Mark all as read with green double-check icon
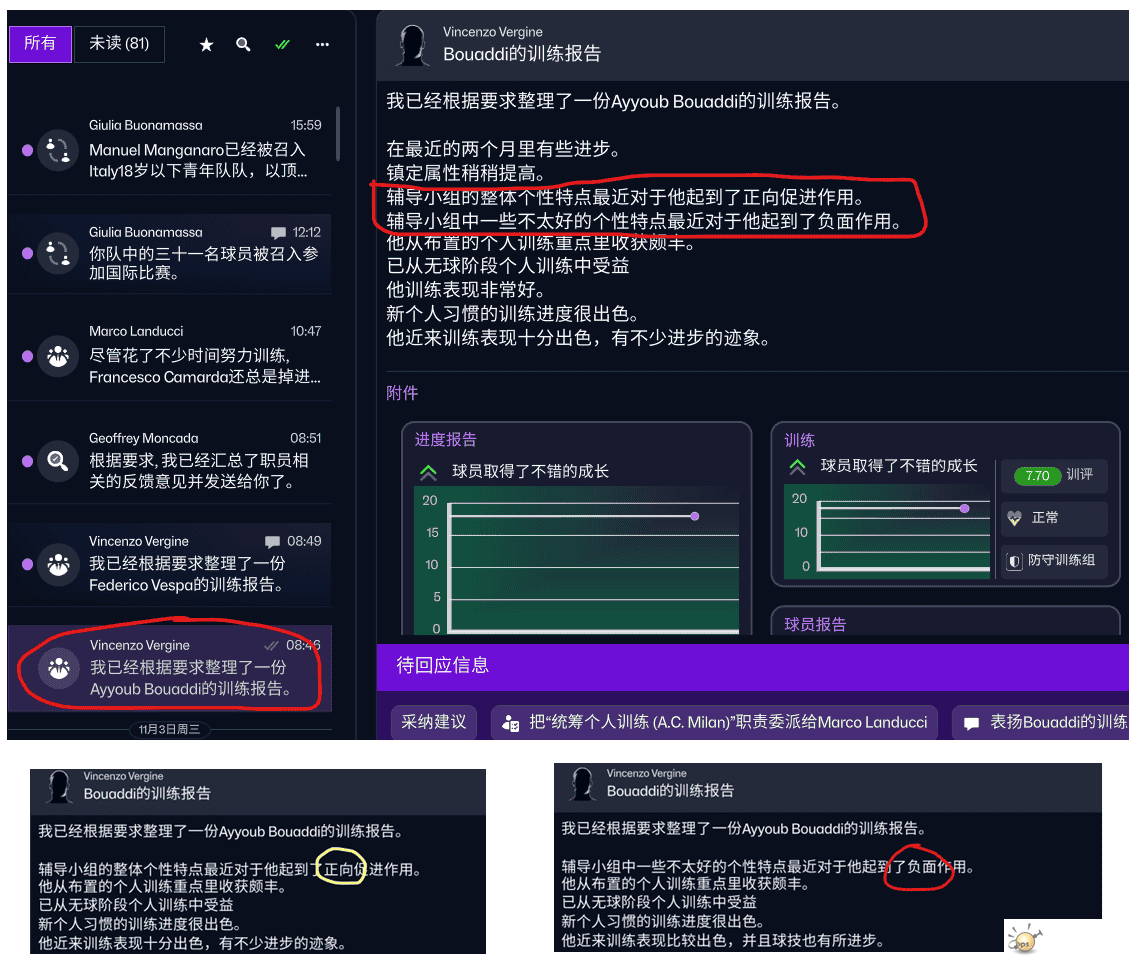1138x963 pixels. coord(282,45)
